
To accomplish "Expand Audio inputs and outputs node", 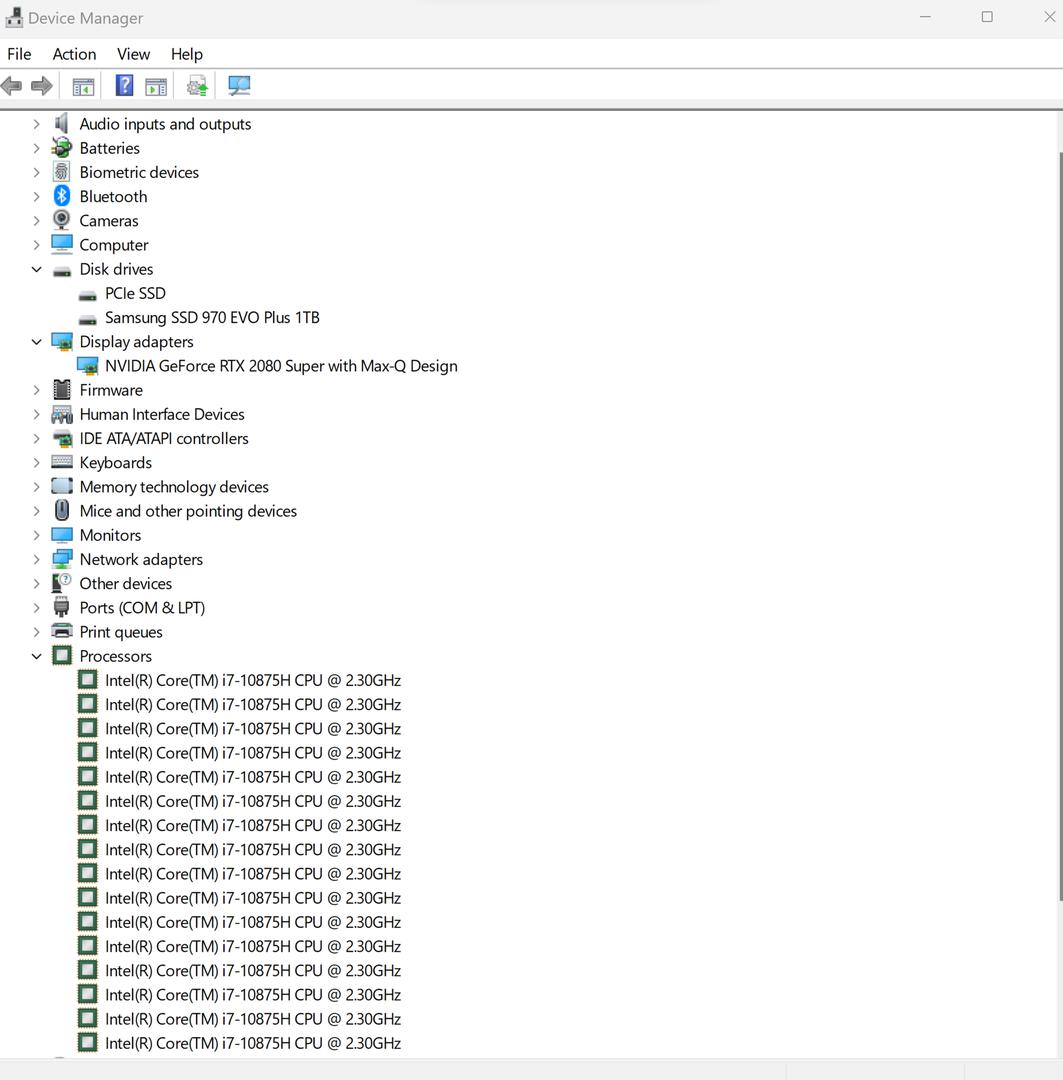I will 37,124.
